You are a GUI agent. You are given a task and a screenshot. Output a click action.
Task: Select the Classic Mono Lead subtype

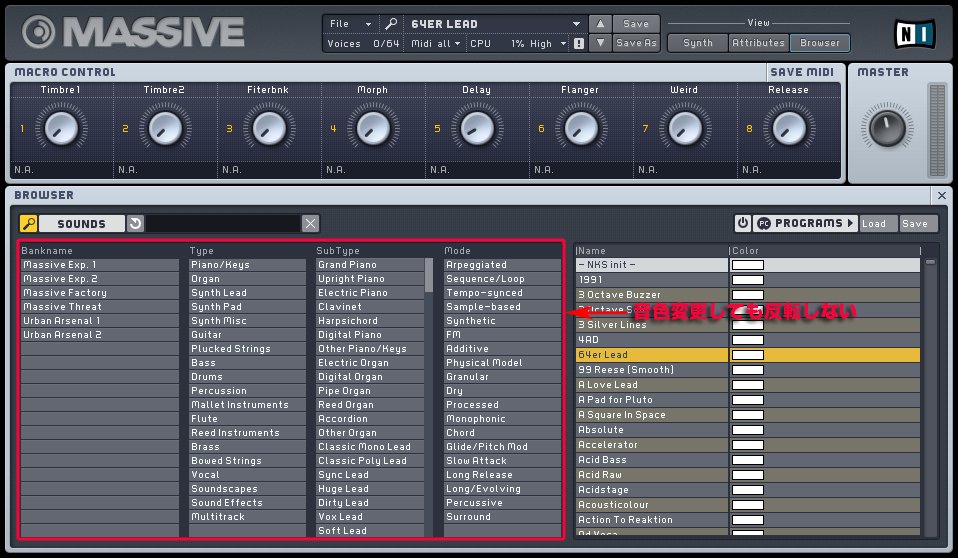click(370, 447)
